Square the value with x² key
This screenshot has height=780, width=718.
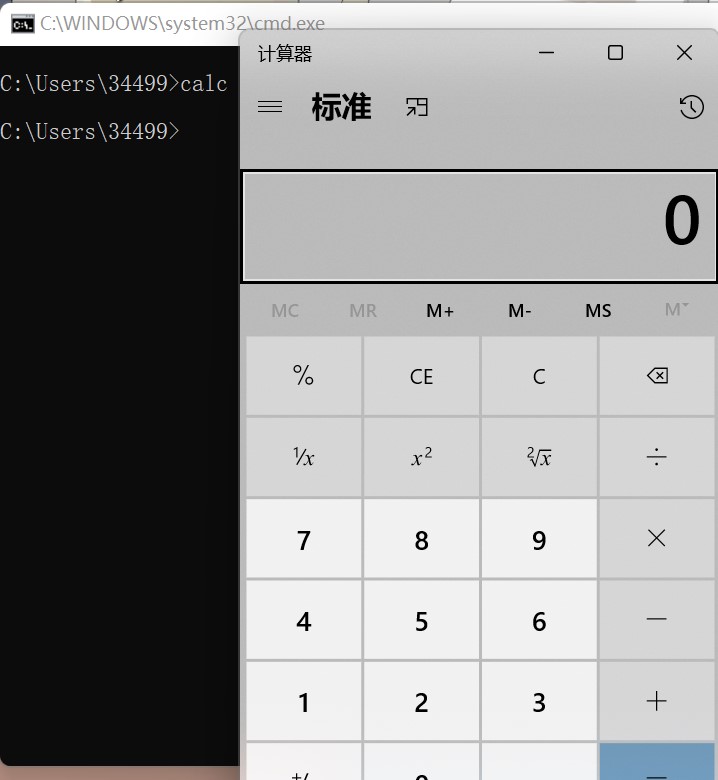coord(421,457)
